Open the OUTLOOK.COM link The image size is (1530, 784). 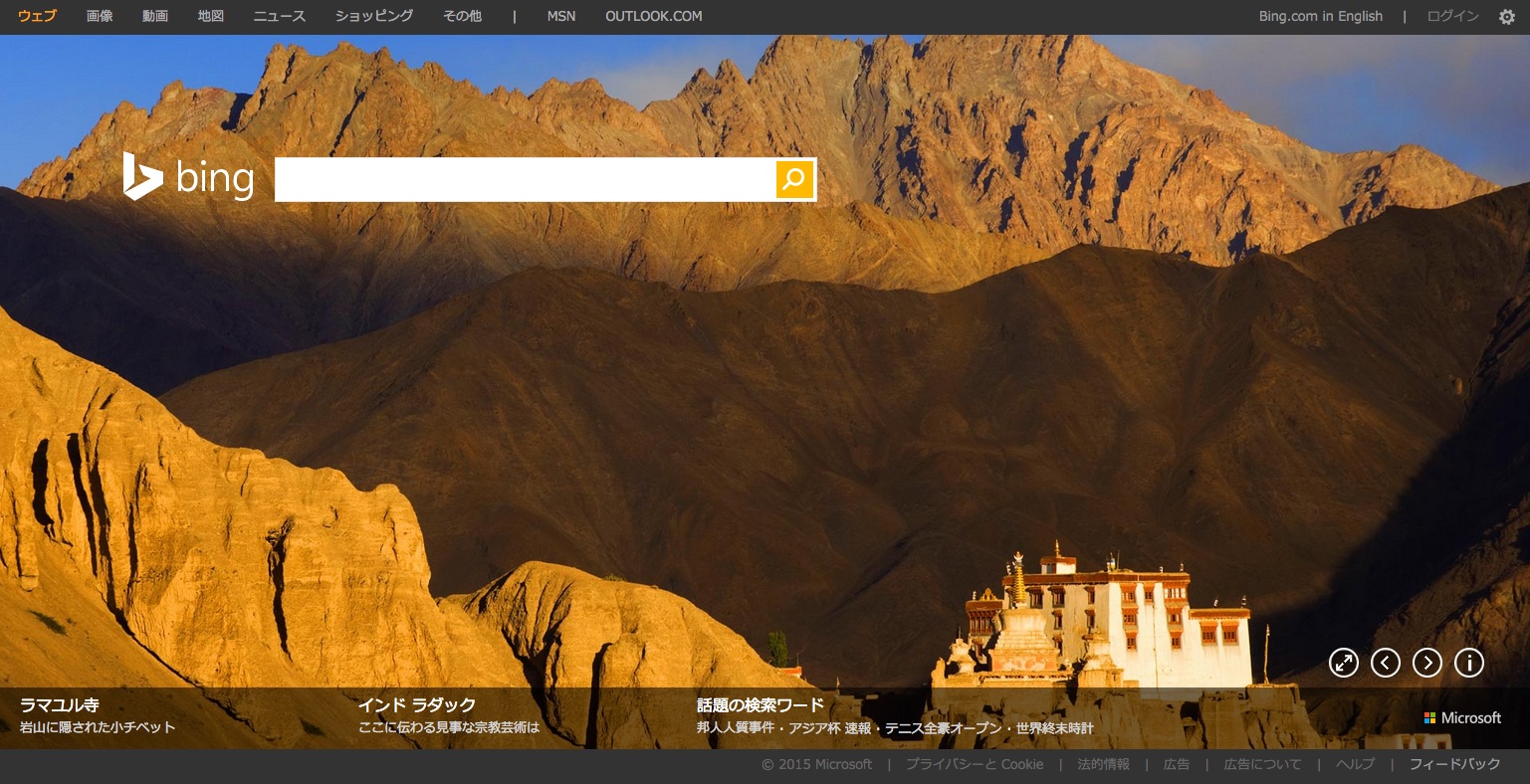tap(653, 16)
